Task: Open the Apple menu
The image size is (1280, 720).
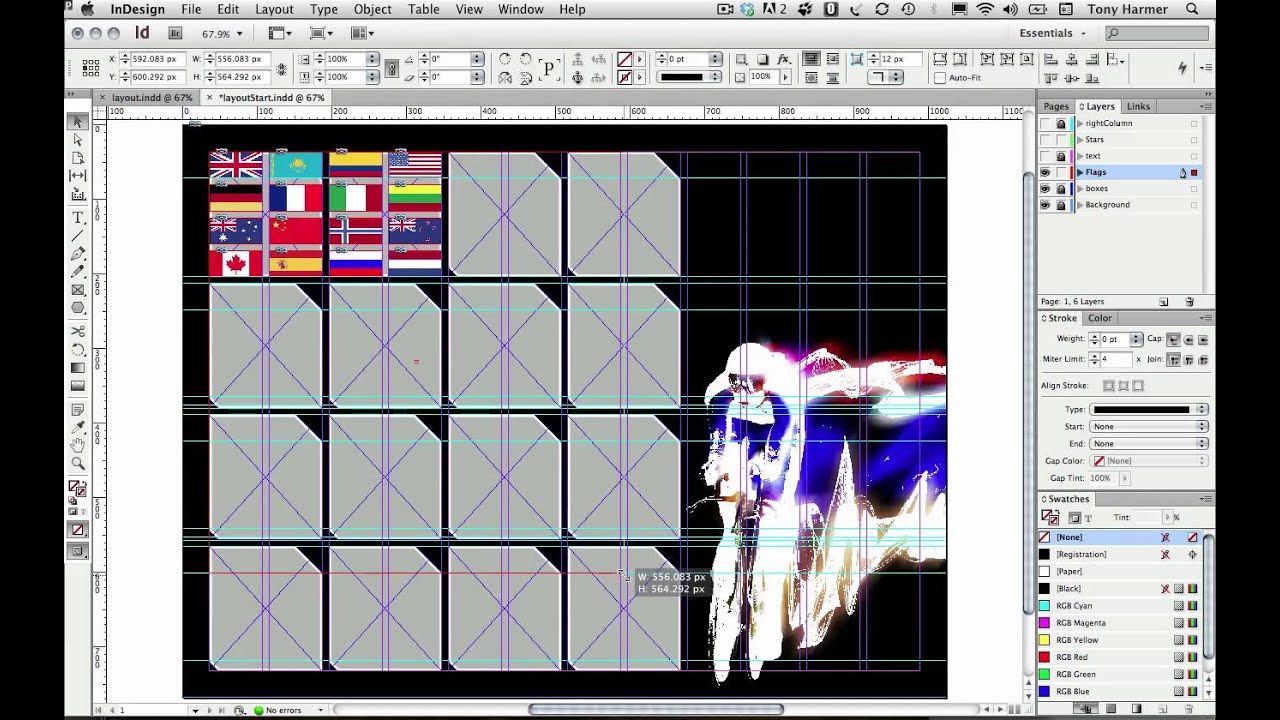Action: (x=87, y=9)
